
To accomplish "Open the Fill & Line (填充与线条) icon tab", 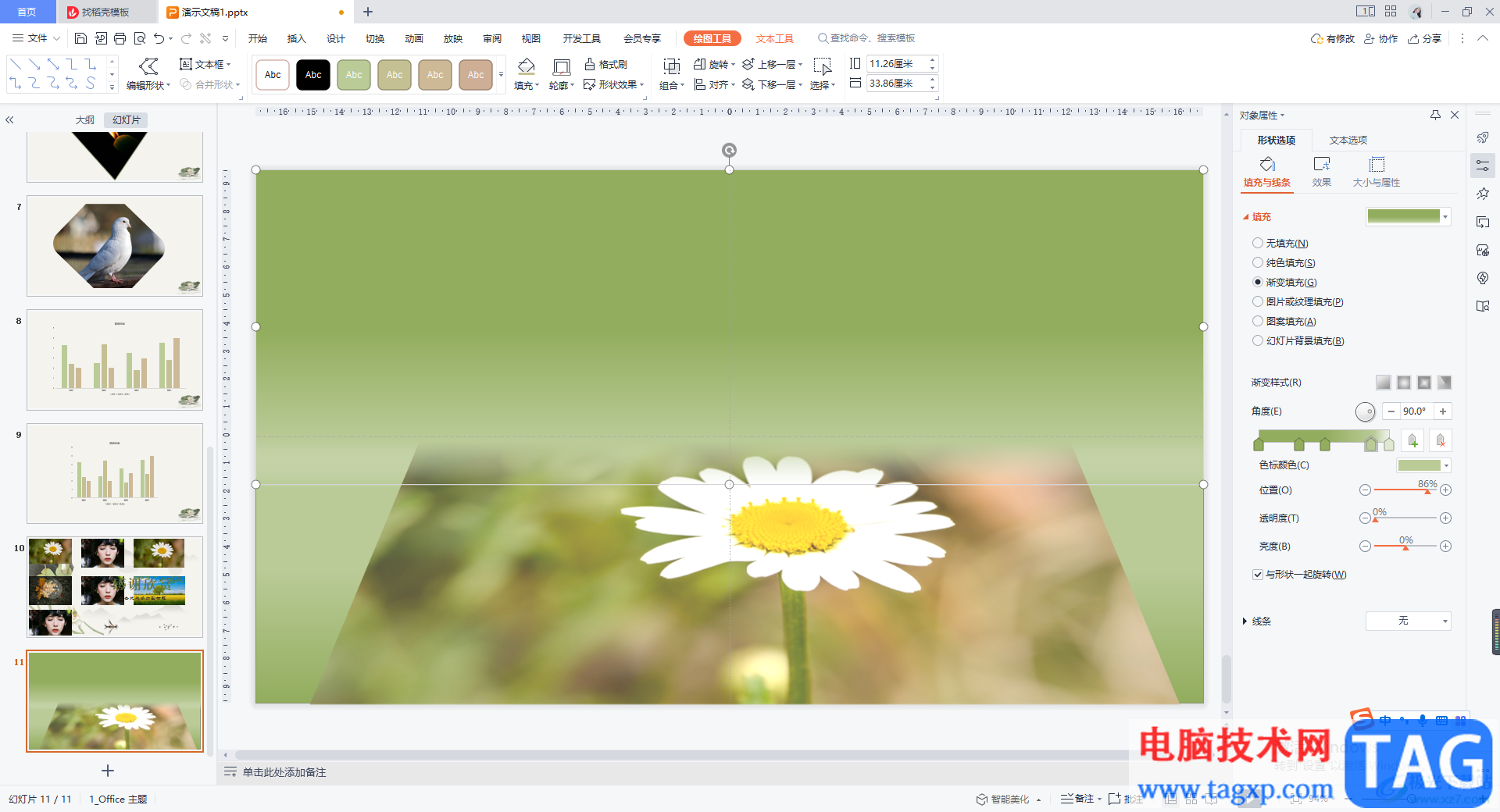I will click(1267, 172).
